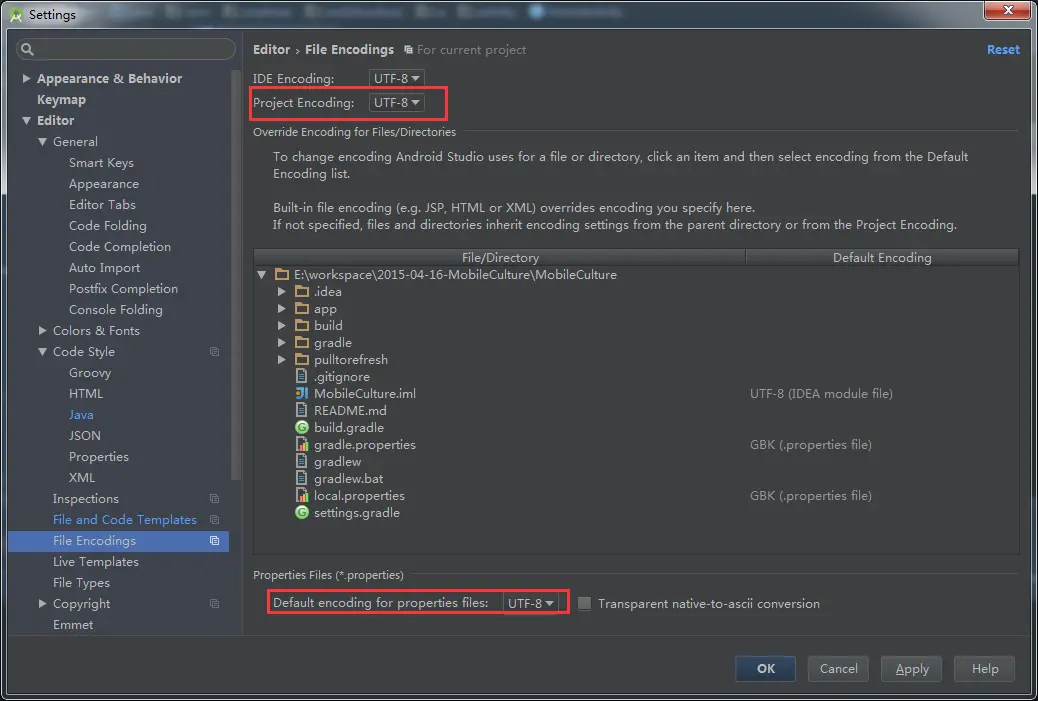
Task: Click the build folder icon
Action: pos(302,325)
